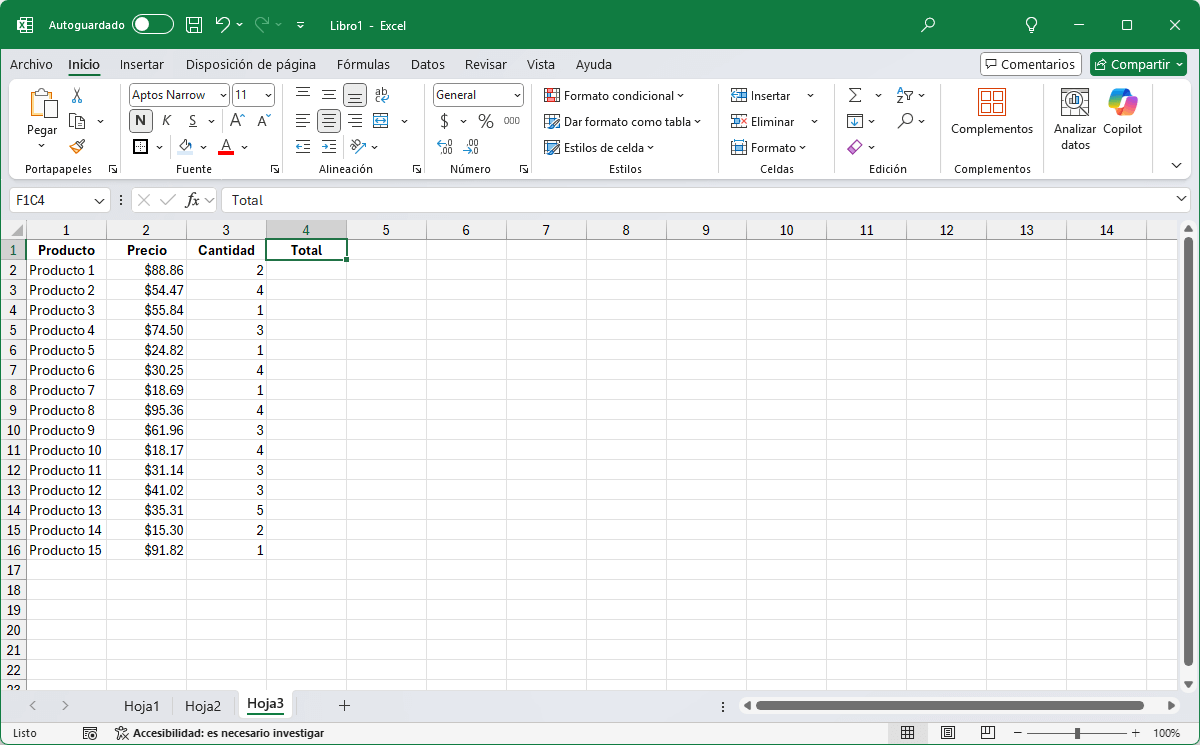Toggle middle vertical alignment
Viewport: 1200px width, 745px height.
[x=329, y=95]
